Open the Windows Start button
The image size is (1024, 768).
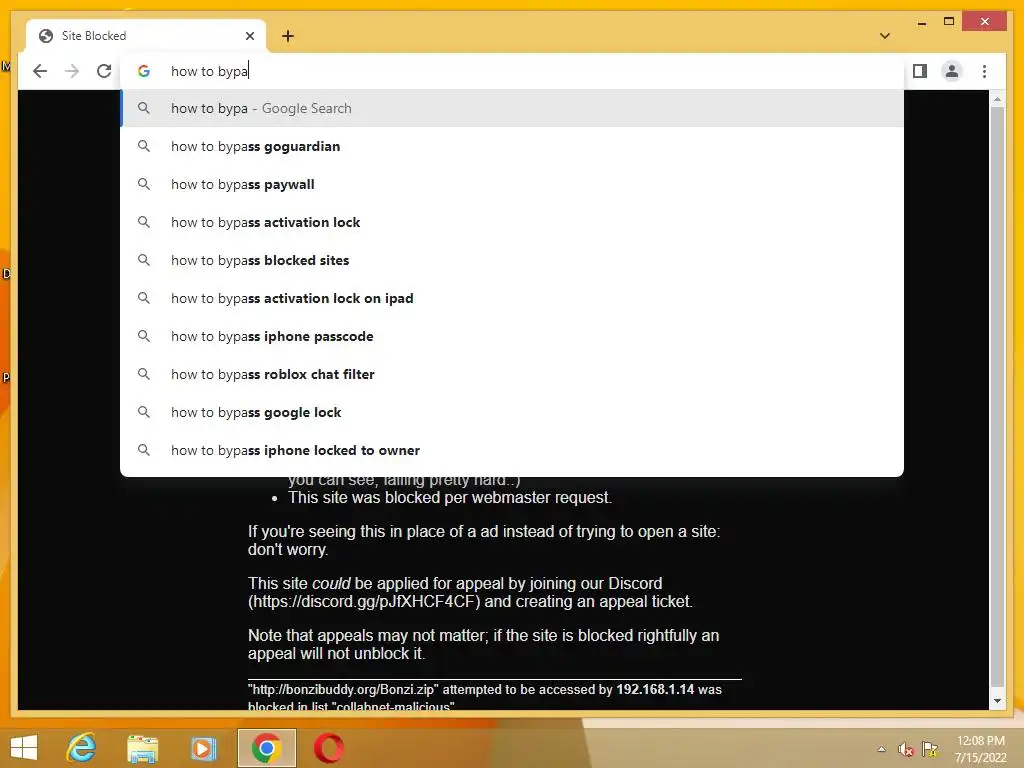[x=24, y=748]
